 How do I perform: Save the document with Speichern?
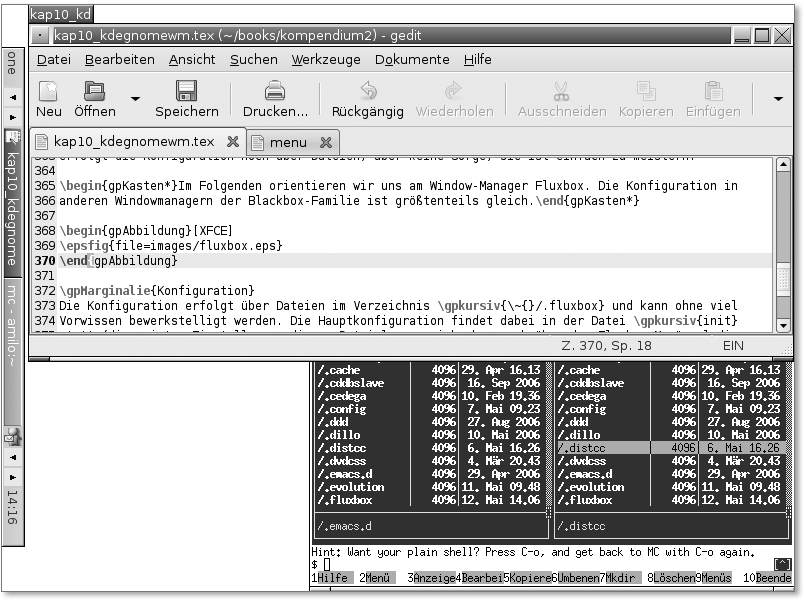pos(186,93)
